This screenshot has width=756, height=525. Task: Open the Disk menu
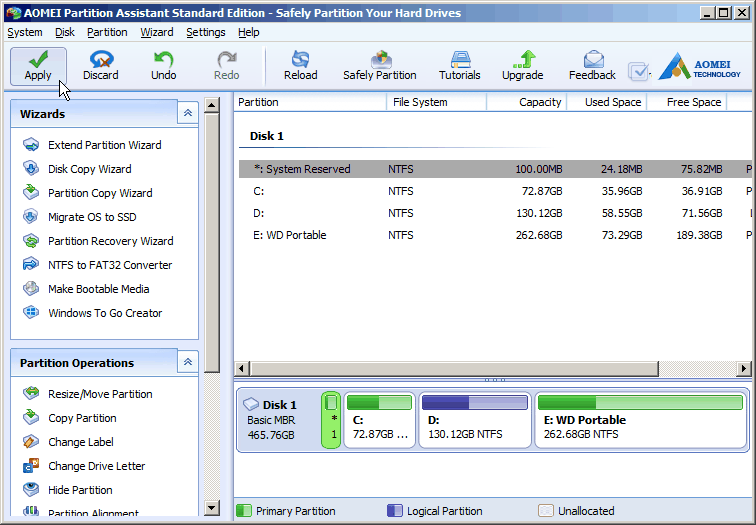coord(65,32)
